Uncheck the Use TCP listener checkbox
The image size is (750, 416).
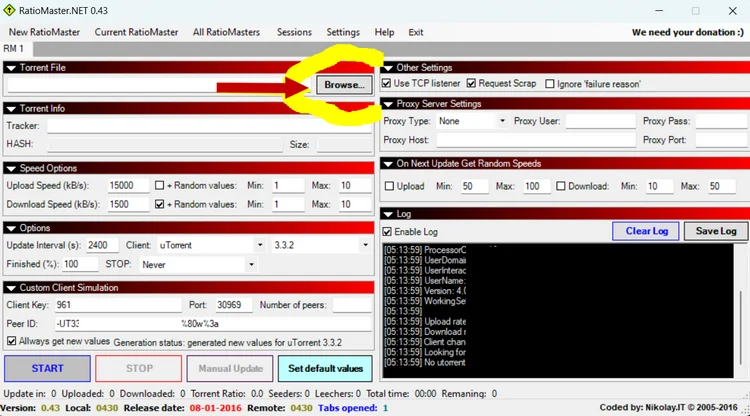point(389,84)
